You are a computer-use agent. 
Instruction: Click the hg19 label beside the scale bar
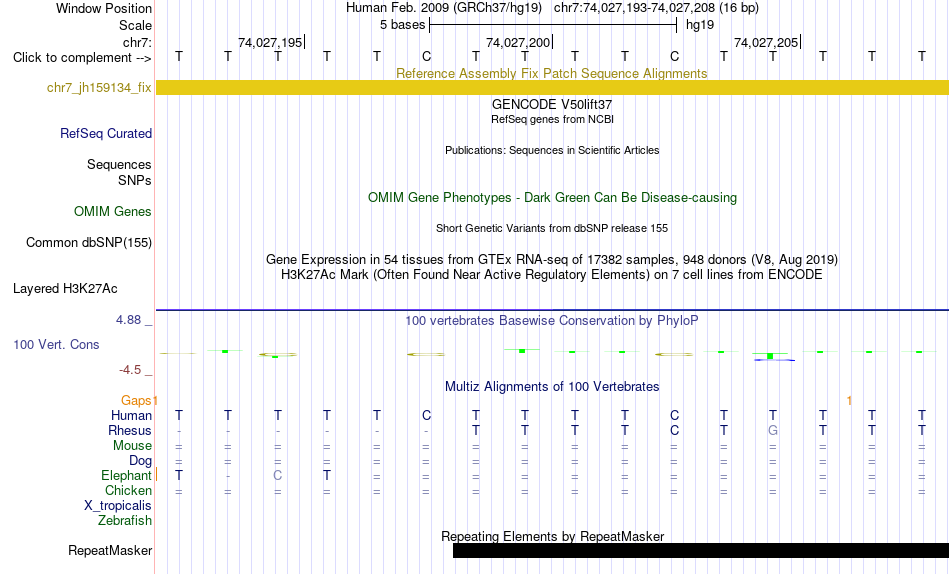[700, 25]
